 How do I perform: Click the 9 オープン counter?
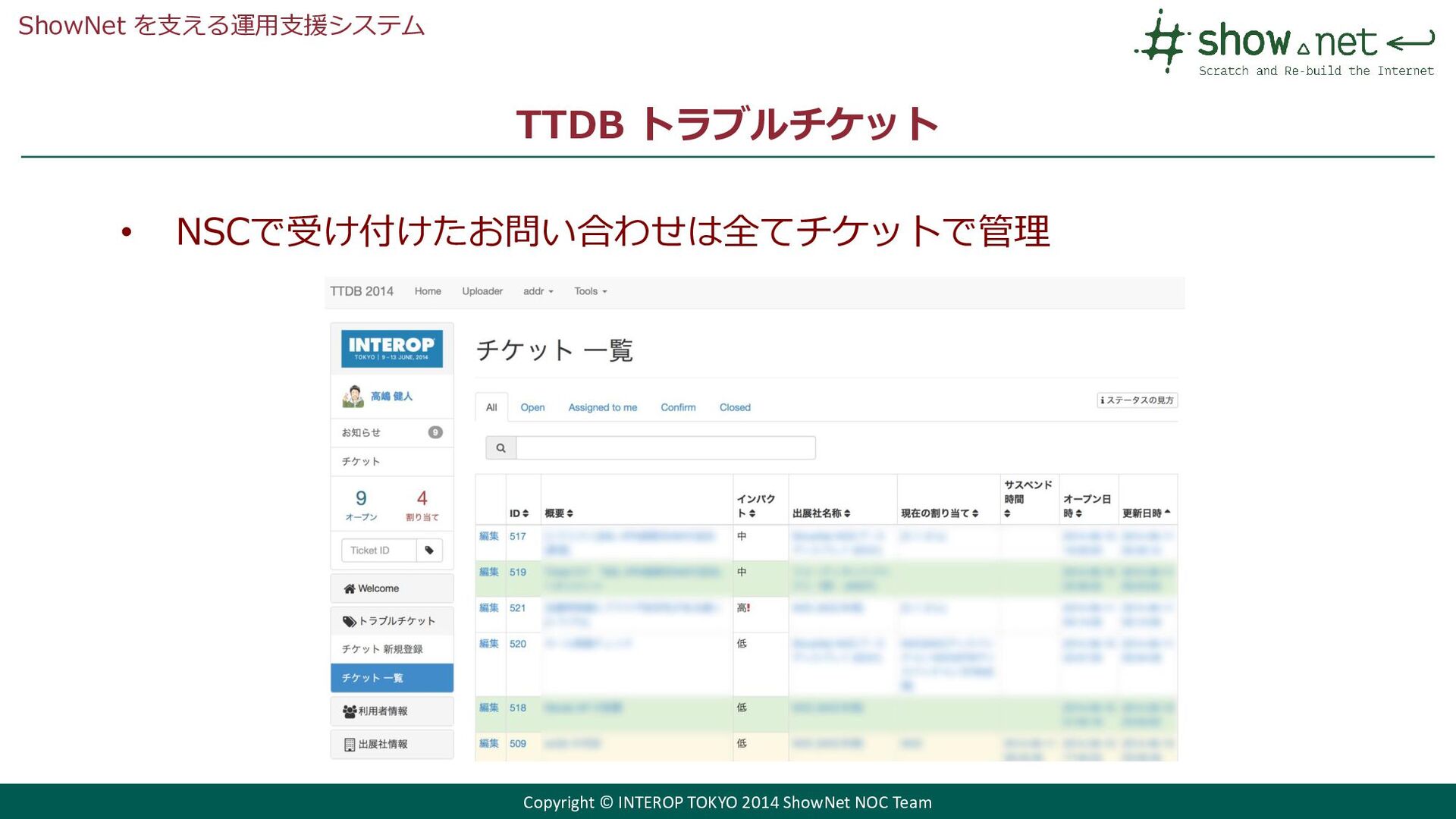point(361,506)
